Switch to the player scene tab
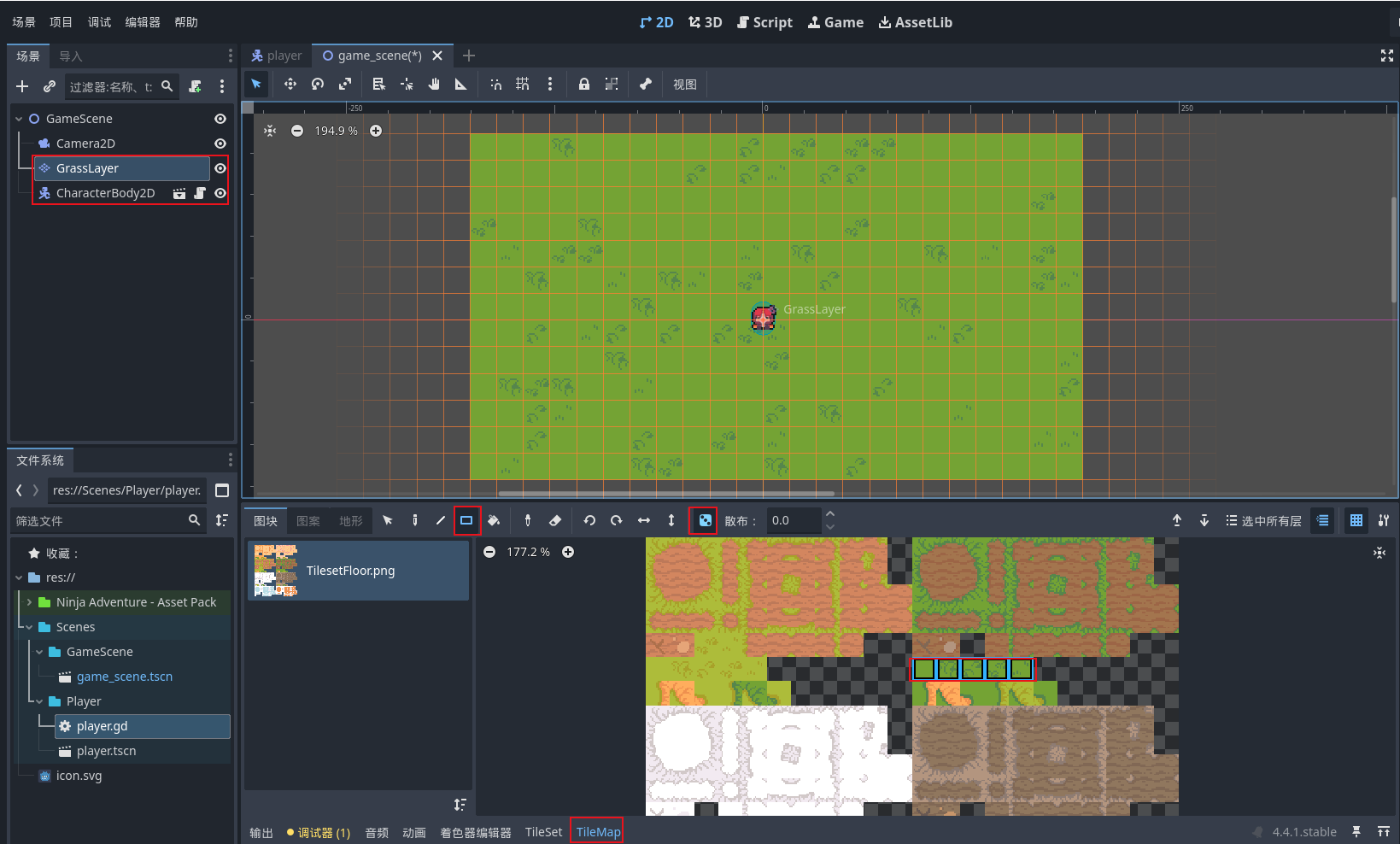This screenshot has width=1400, height=844. [x=277, y=56]
